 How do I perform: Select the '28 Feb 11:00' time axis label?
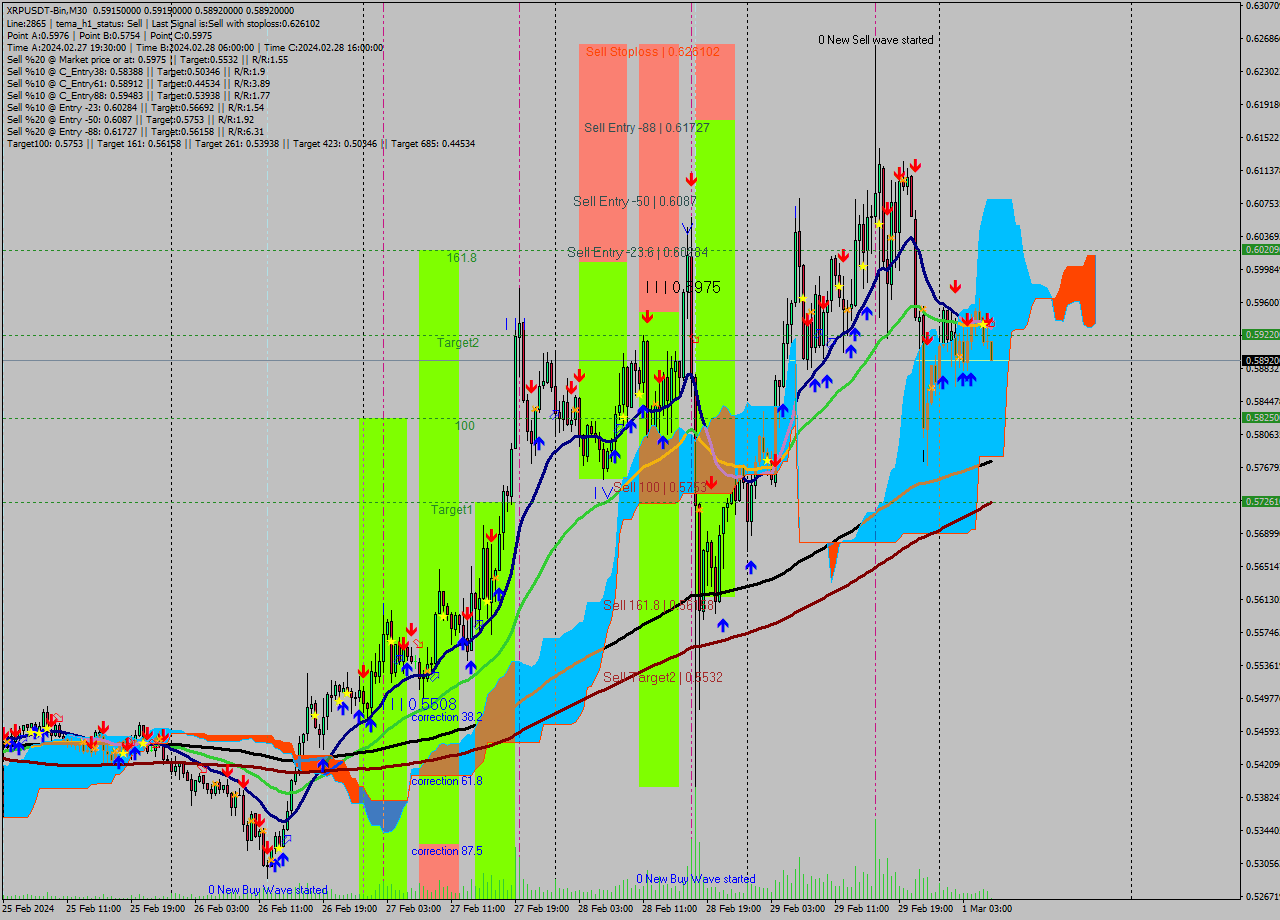(670, 909)
